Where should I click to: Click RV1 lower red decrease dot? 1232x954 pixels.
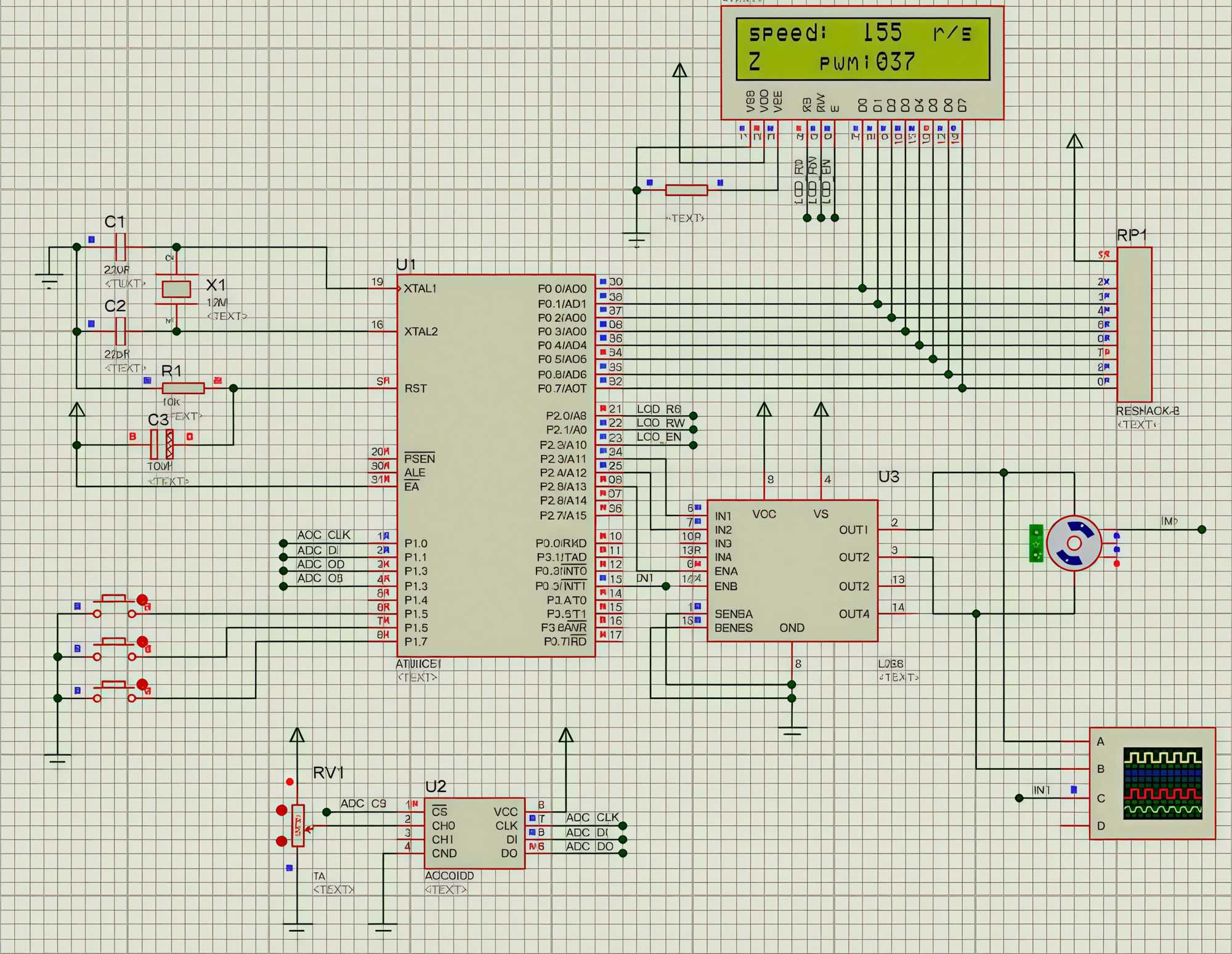click(282, 841)
